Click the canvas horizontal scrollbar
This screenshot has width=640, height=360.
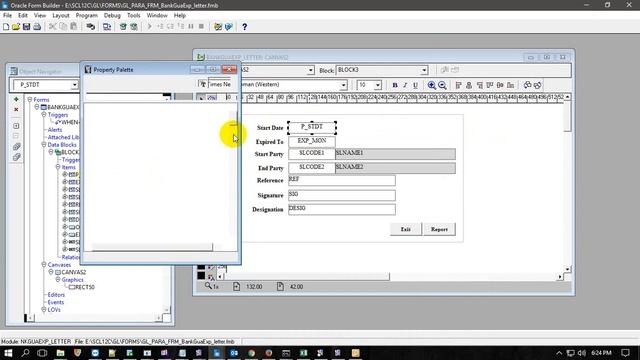[x=391, y=276]
